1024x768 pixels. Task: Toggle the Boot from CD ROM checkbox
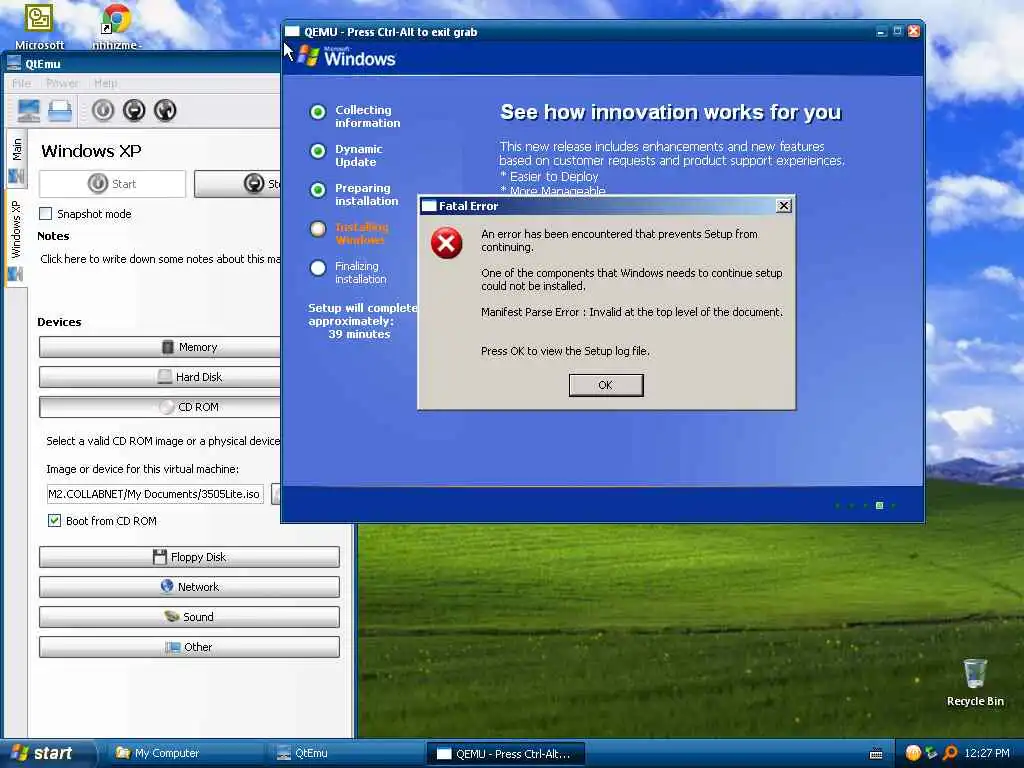(x=54, y=520)
